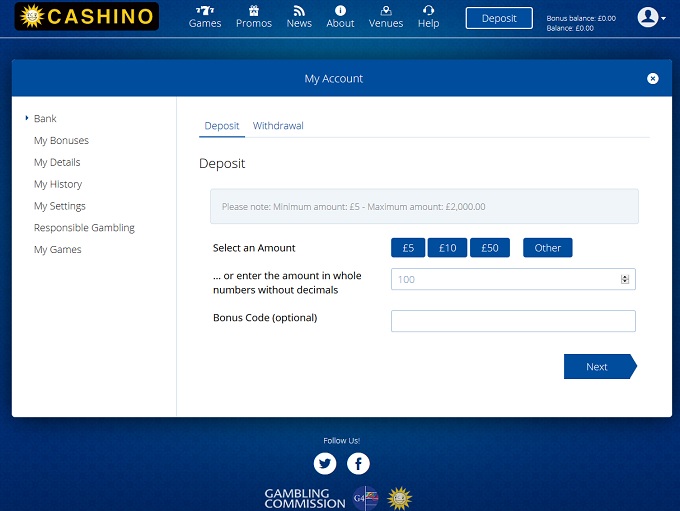680x511 pixels.
Task: Focus the Bonus Code input field
Action: (513, 321)
